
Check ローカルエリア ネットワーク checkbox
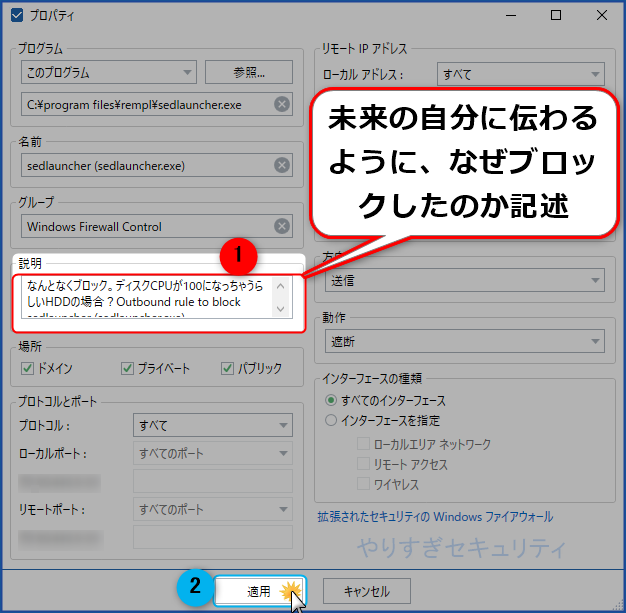click(x=363, y=444)
